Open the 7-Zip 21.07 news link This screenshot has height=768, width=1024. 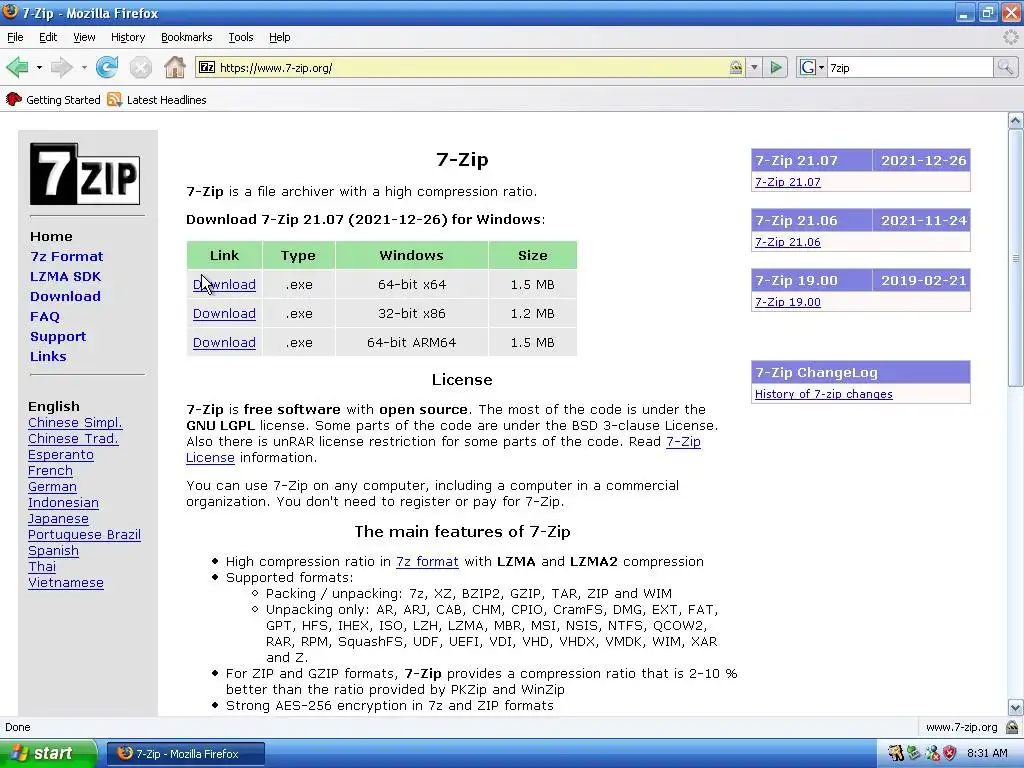coord(788,182)
